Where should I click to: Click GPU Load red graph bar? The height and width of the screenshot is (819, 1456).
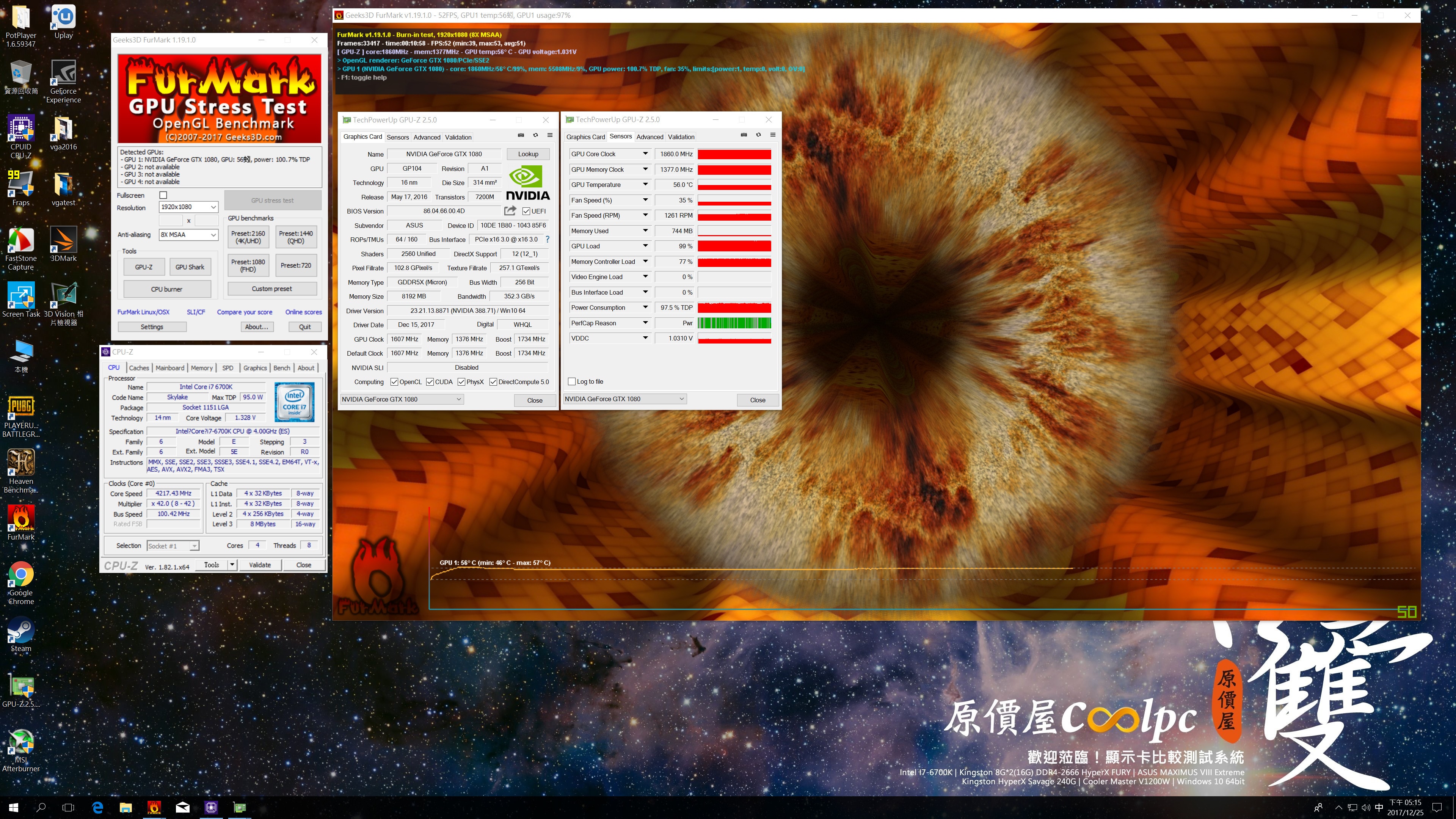point(734,246)
